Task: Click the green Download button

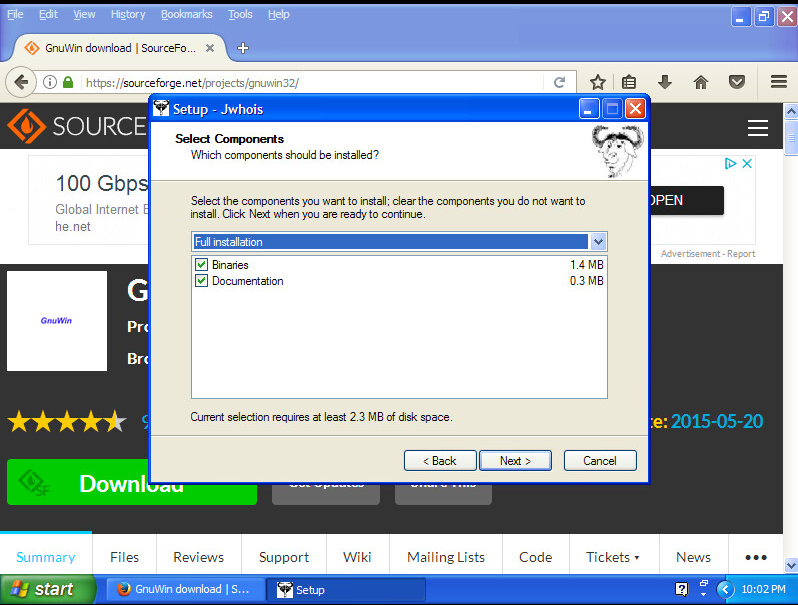Action: [x=131, y=482]
